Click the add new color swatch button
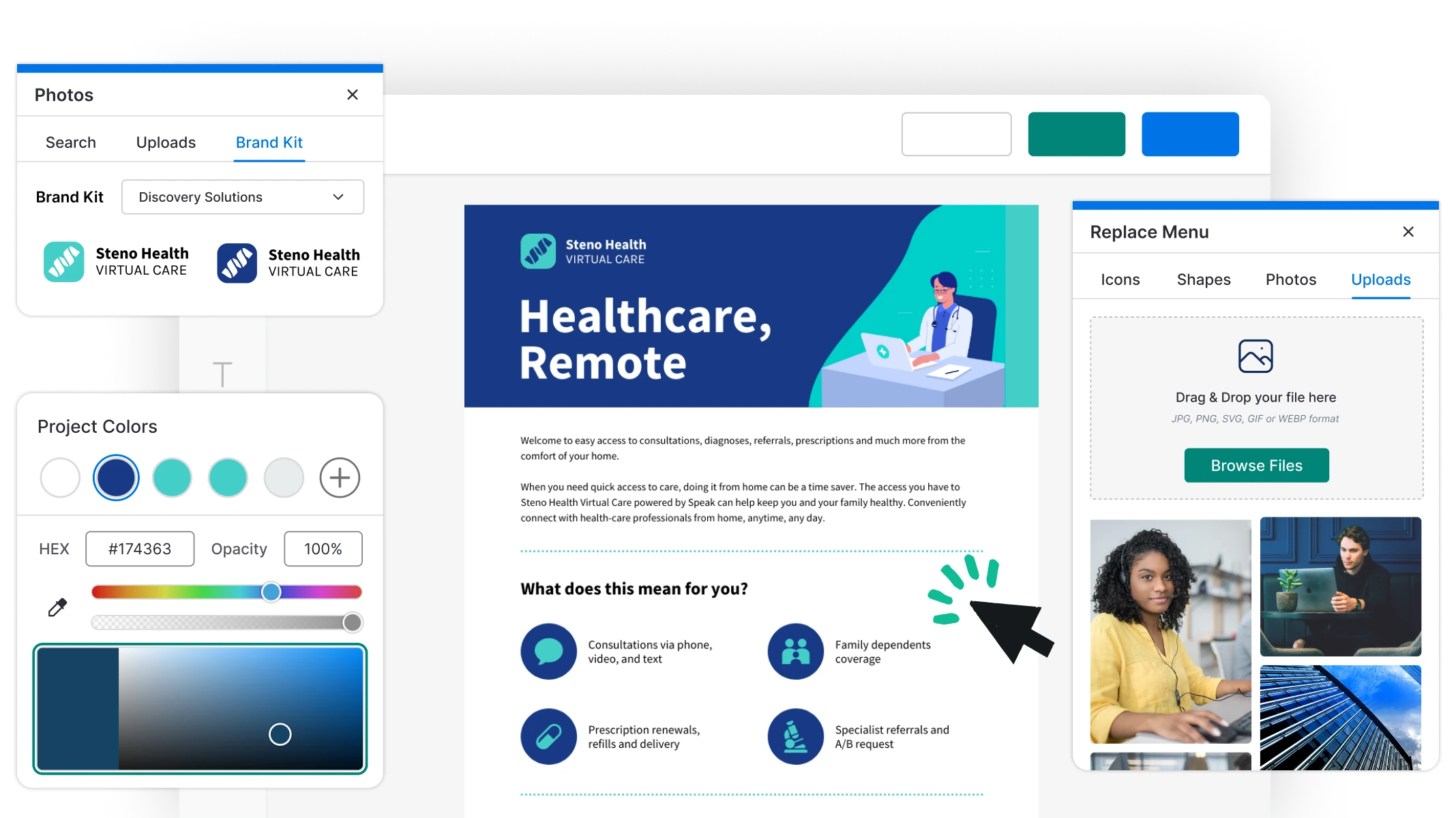The image size is (1456, 818). point(339,477)
